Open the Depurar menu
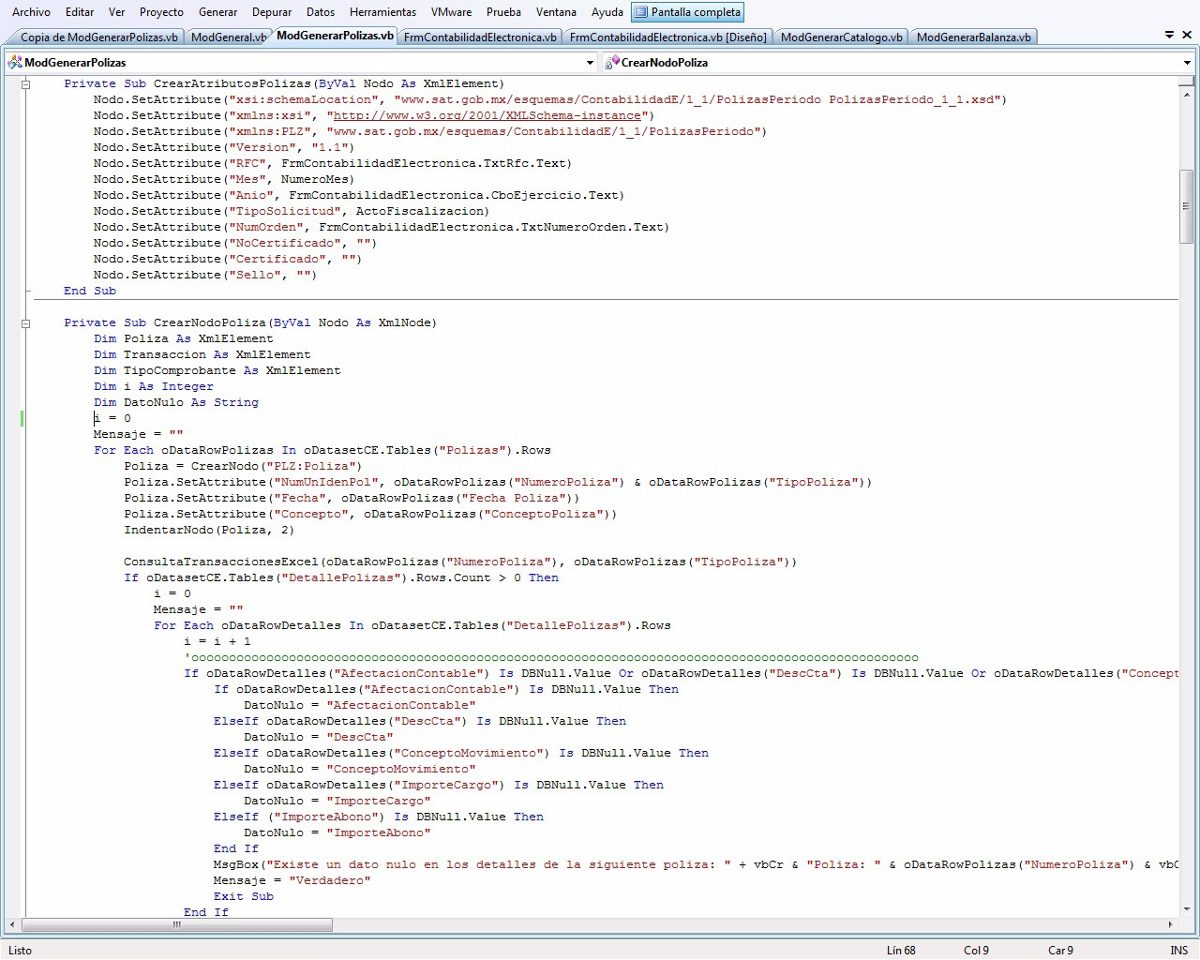 (272, 12)
